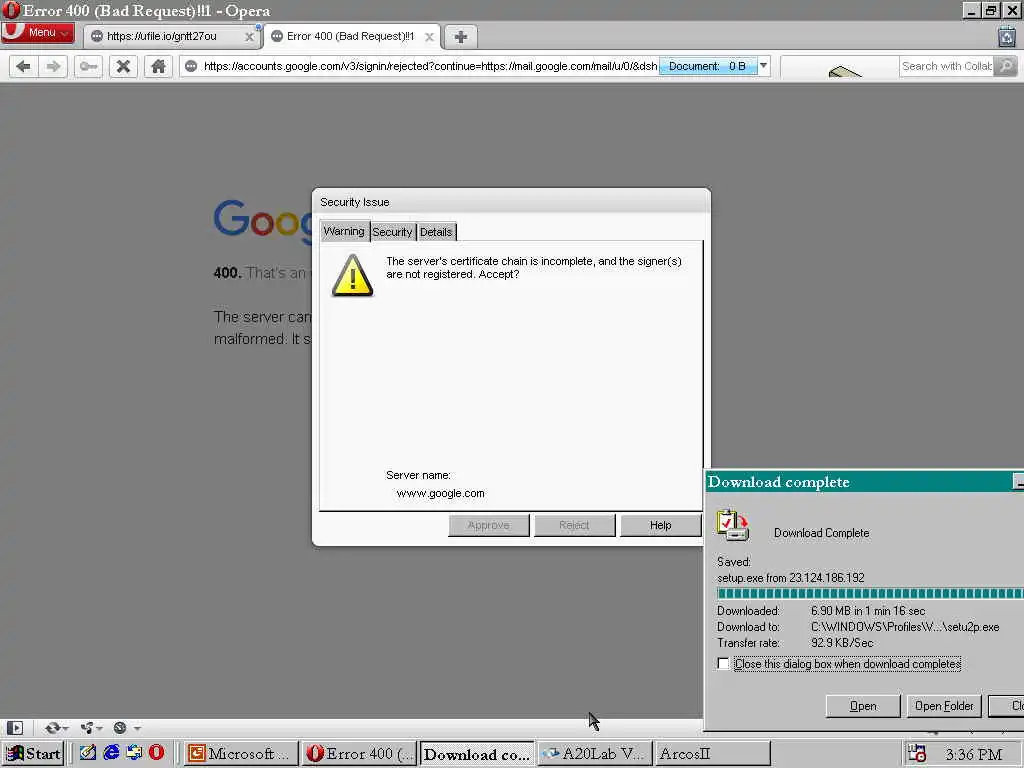1024x768 pixels.
Task: Click the setup.exe from 23.124.186.192 text
Action: point(790,578)
